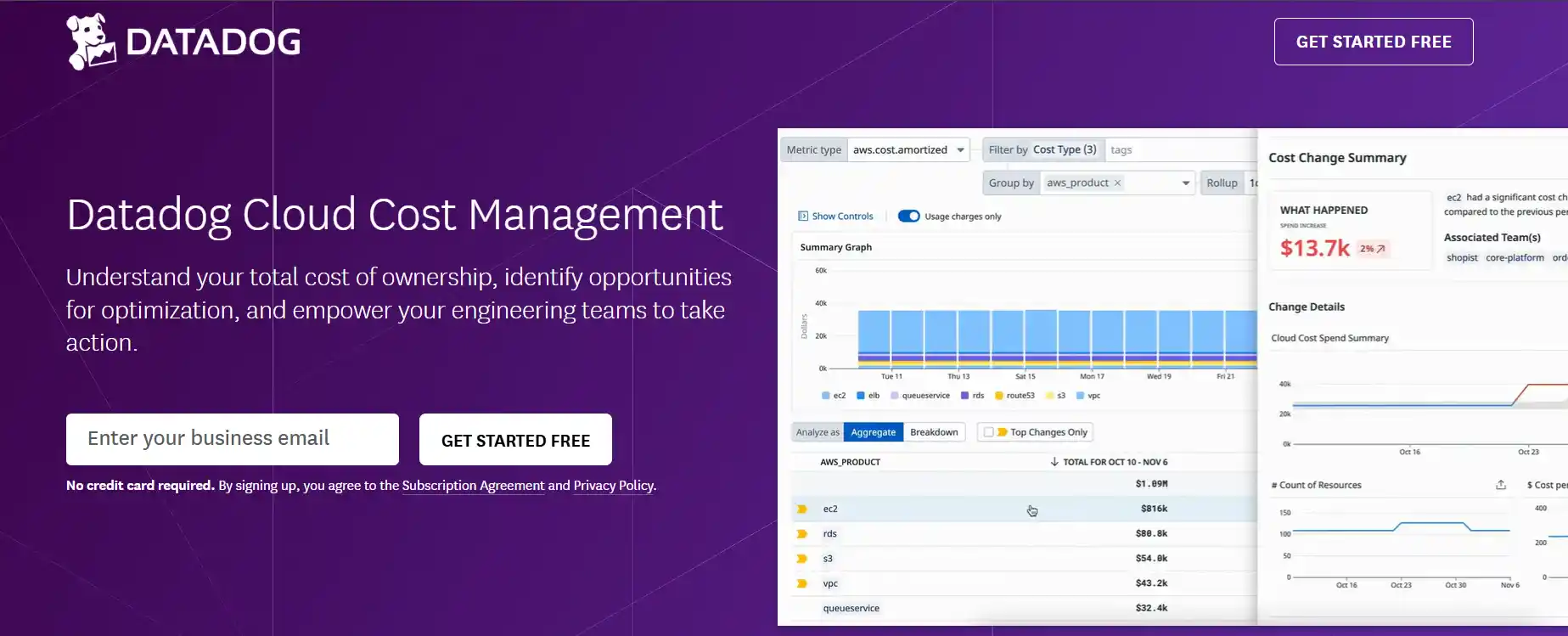Click the Show Controls icon
Screen dimensions: 1568x636
tap(803, 217)
